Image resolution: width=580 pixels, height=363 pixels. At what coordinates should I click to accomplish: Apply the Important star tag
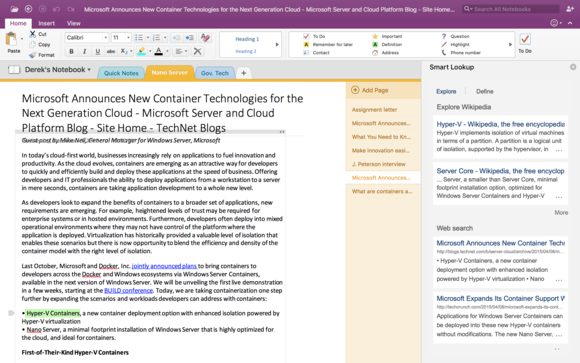[387, 36]
